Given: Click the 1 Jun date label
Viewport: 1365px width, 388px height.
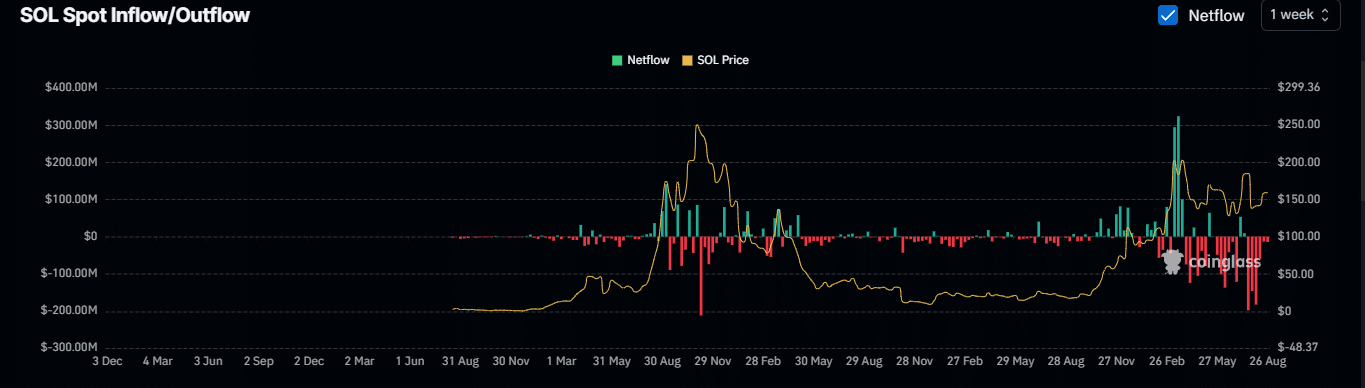Looking at the screenshot, I should point(410,362).
